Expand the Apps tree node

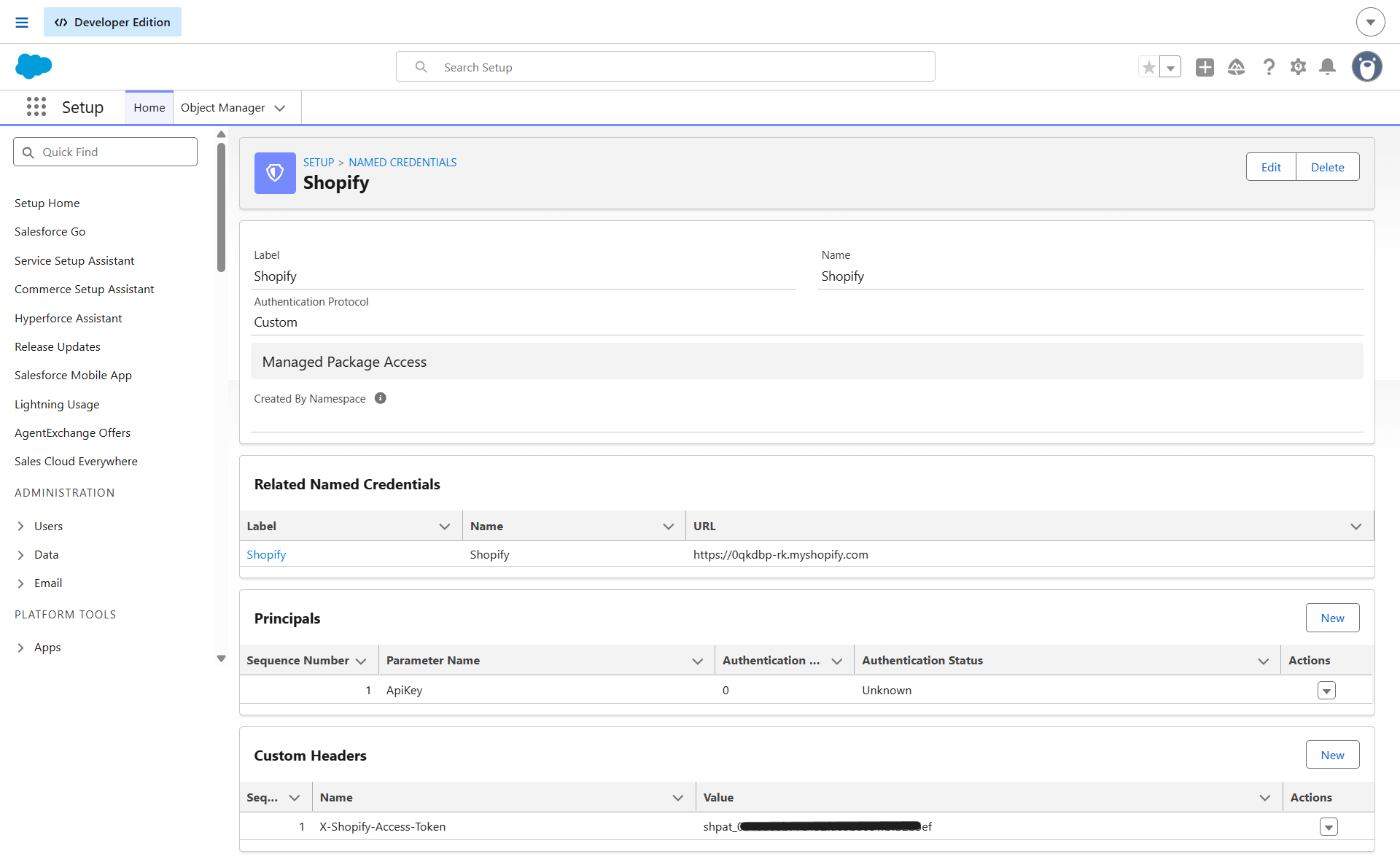20,647
